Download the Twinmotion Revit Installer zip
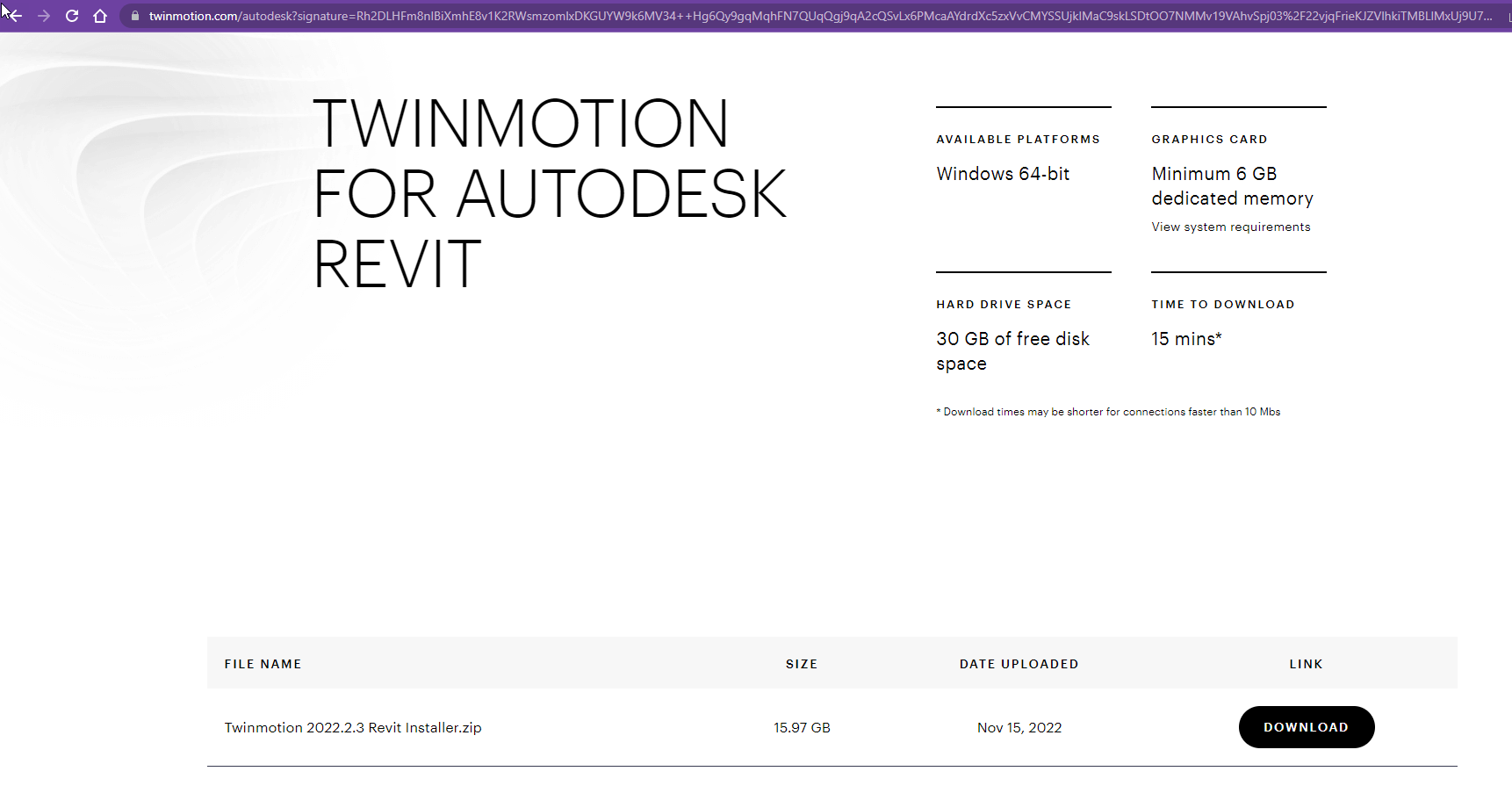The width and height of the screenshot is (1512, 793). coord(1307,727)
